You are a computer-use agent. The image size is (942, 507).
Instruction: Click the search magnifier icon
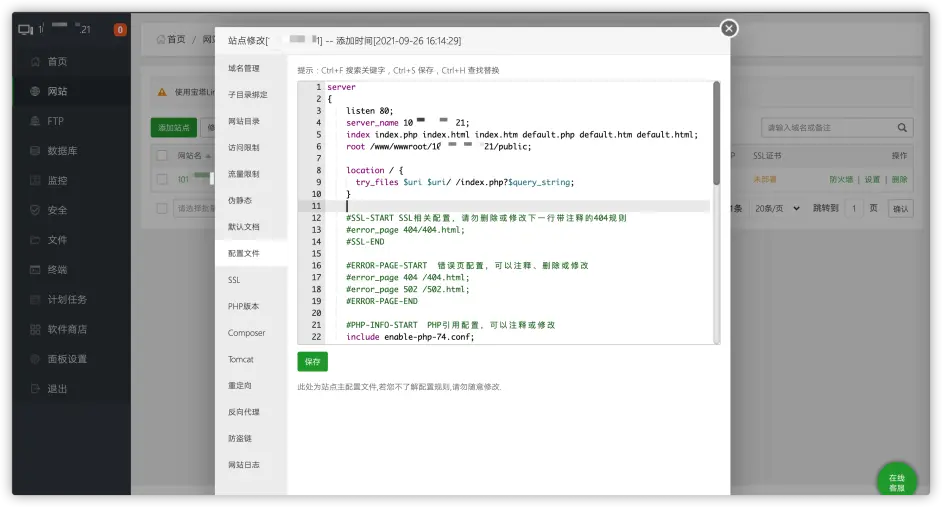[x=902, y=127]
